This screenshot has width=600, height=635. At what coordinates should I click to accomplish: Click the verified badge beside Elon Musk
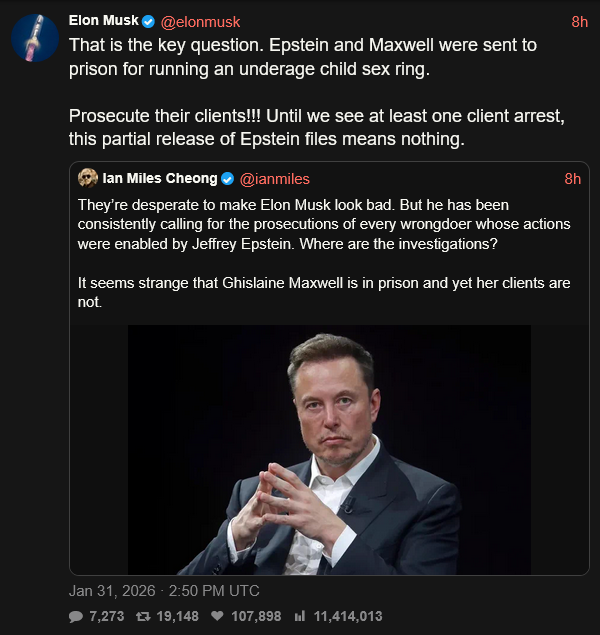coord(149,21)
